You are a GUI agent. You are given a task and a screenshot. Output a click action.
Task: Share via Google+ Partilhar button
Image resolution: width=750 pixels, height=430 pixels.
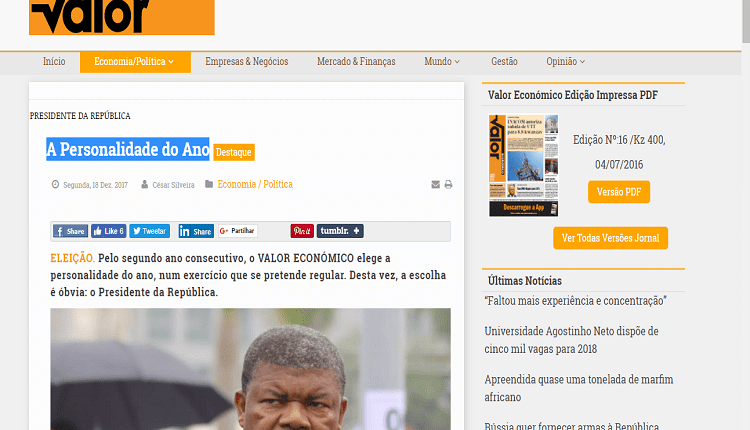click(x=238, y=231)
